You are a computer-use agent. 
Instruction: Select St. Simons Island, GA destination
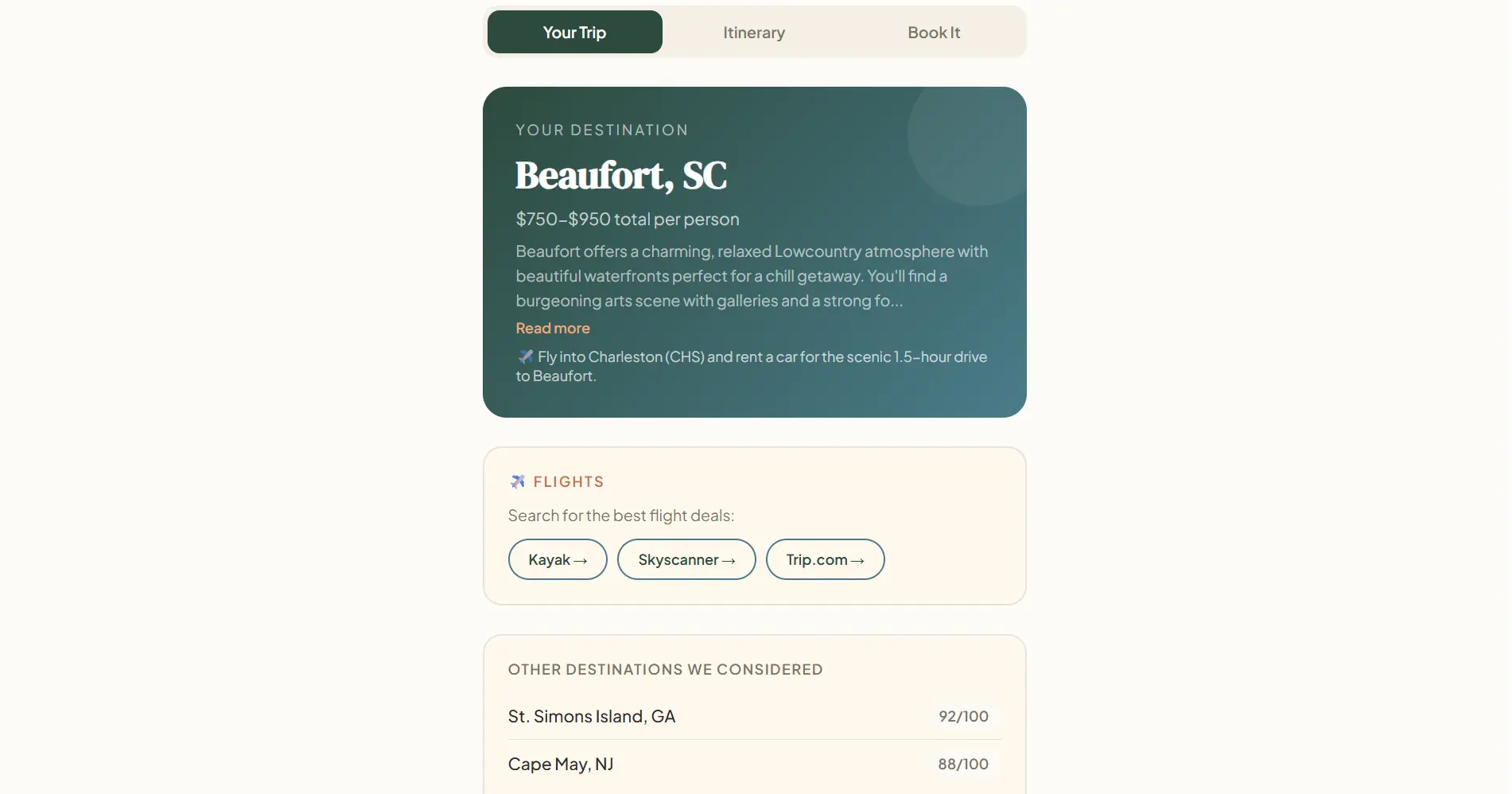(754, 716)
